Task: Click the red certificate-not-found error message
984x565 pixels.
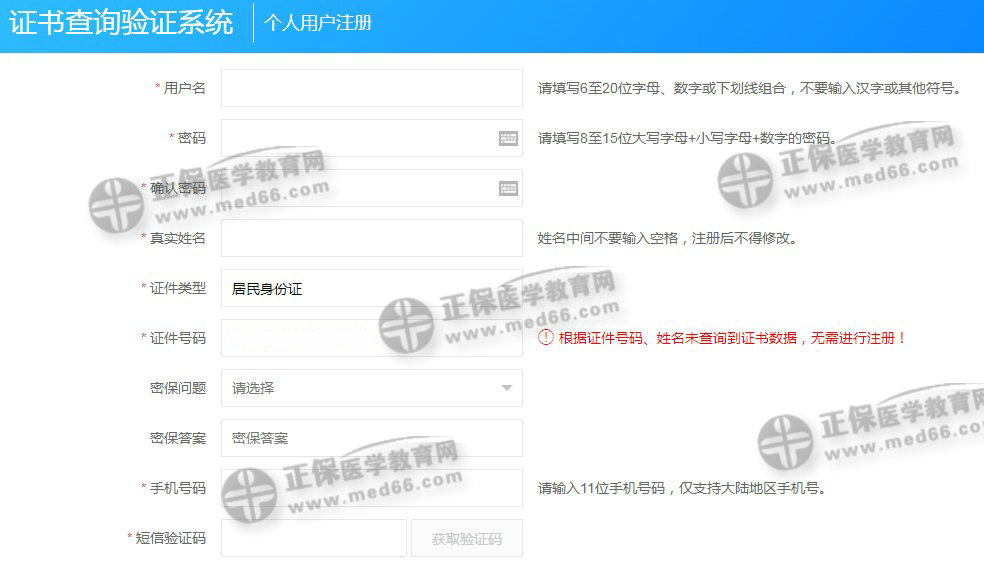Action: 732,338
